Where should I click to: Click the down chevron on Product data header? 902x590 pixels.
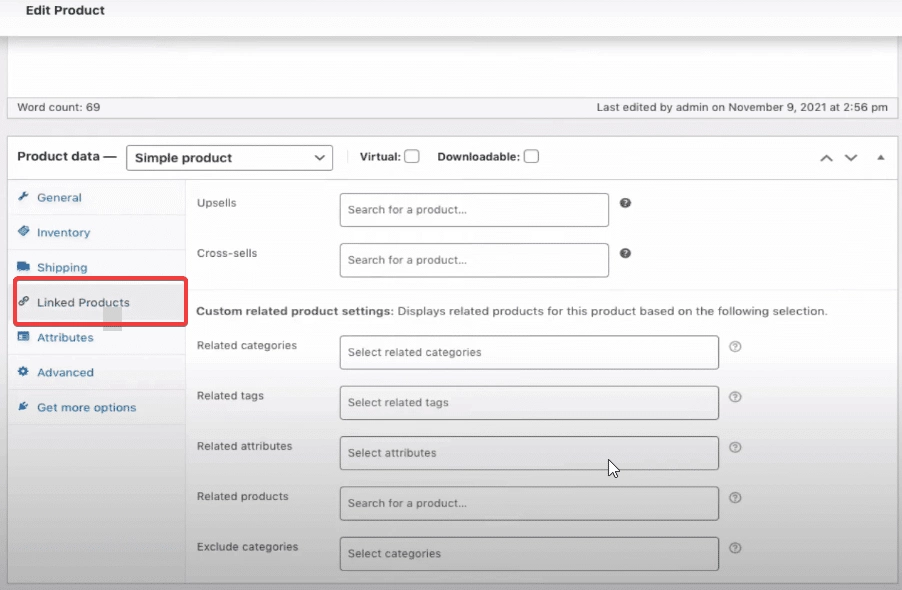coord(851,157)
